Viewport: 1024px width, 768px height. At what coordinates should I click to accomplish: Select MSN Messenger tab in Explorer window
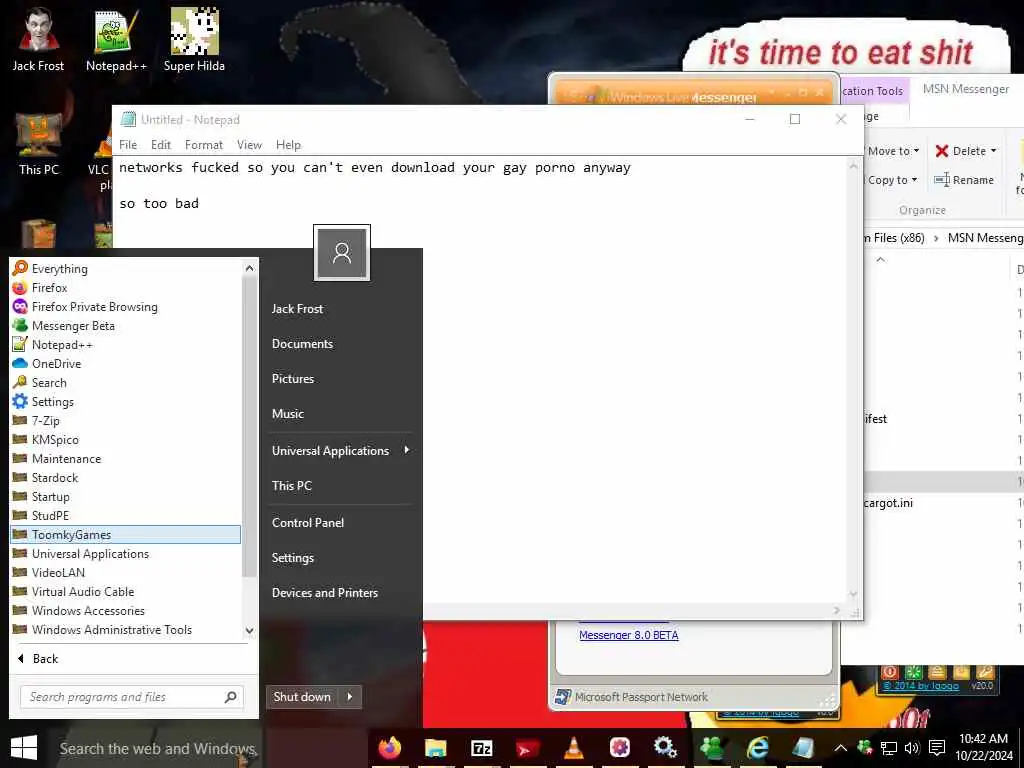(966, 89)
